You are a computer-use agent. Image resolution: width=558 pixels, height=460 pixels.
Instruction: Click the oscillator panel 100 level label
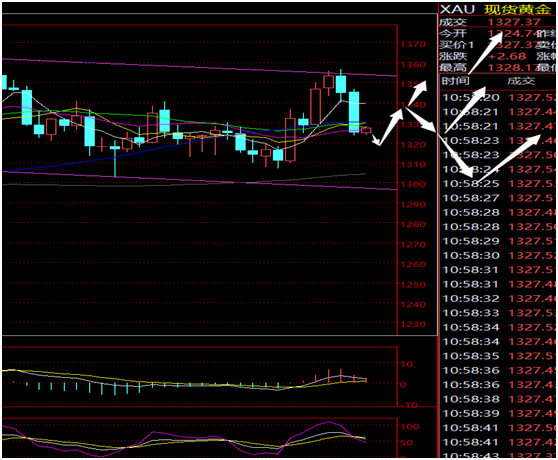[410, 427]
